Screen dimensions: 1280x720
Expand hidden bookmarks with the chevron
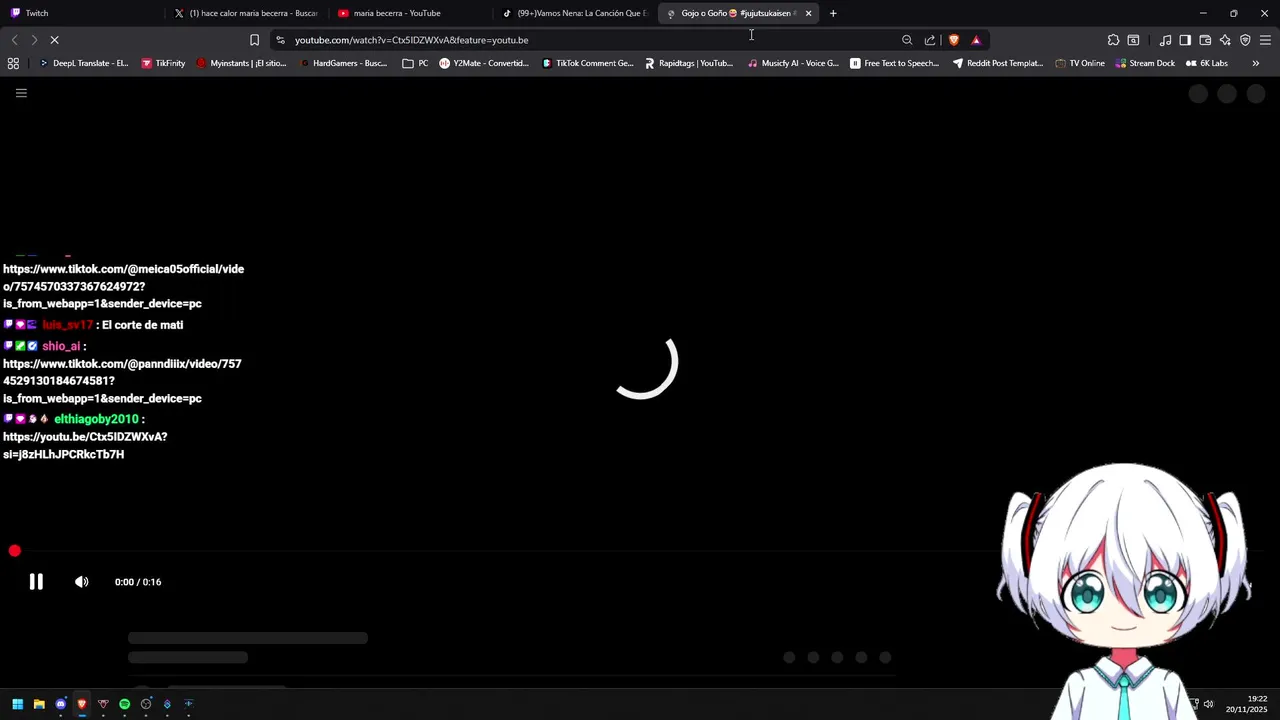pyautogui.click(x=1255, y=63)
